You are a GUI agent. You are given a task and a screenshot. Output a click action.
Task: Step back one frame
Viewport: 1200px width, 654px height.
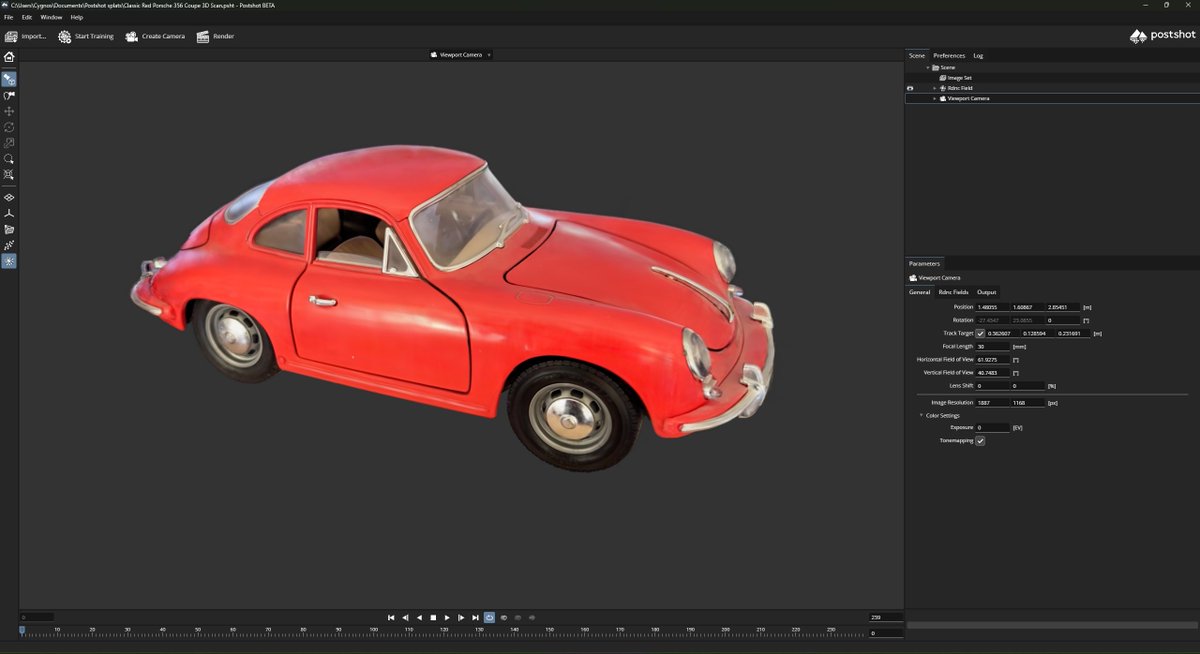click(405, 618)
